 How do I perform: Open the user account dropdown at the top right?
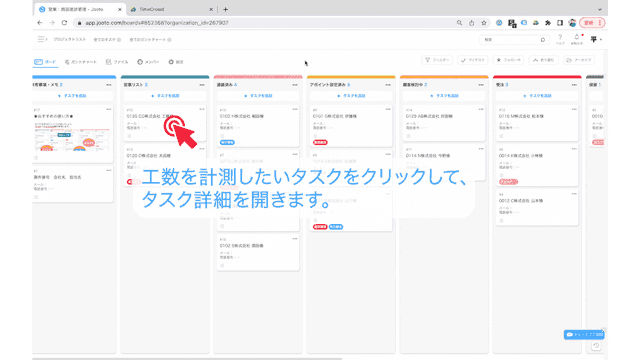[596, 39]
